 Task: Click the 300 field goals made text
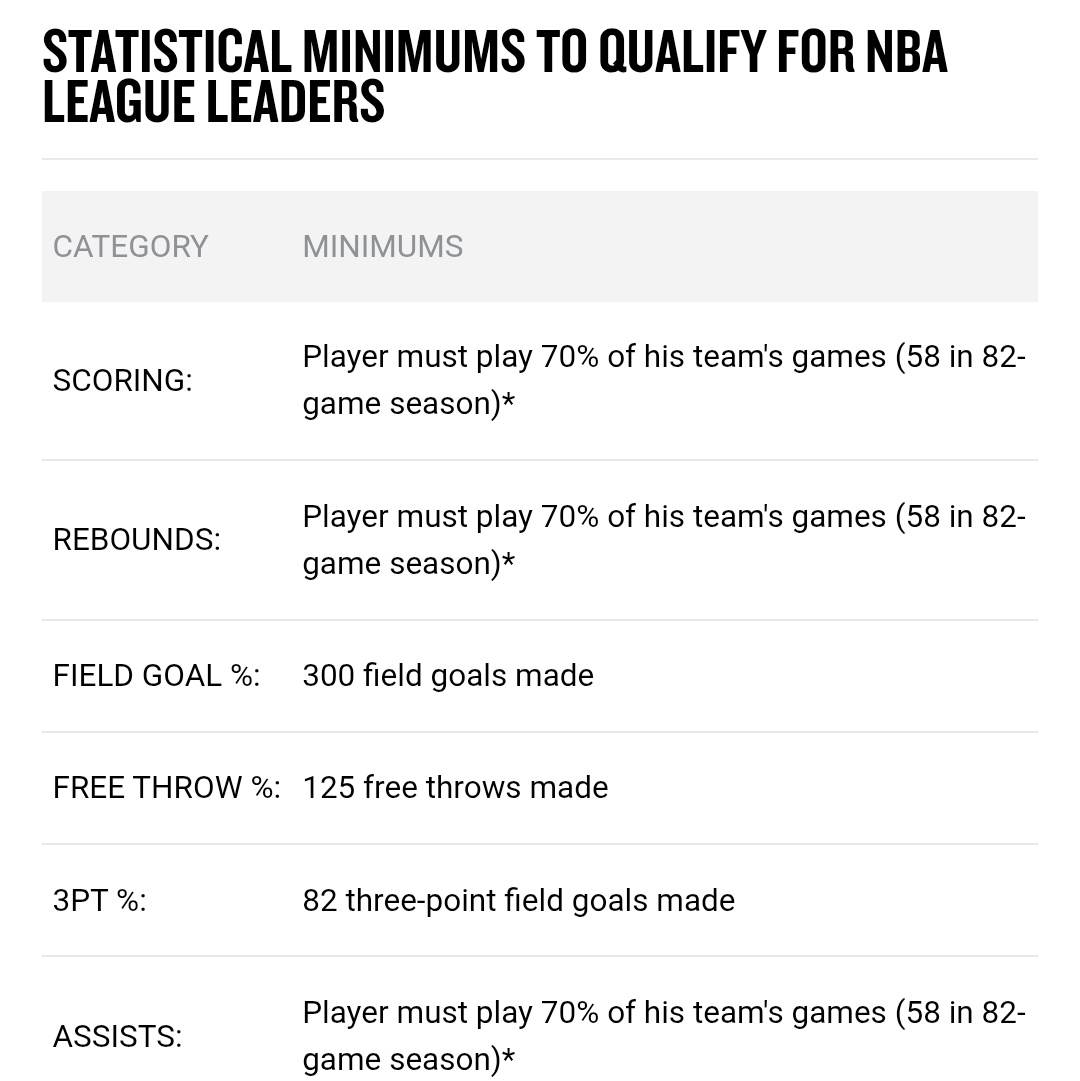448,676
